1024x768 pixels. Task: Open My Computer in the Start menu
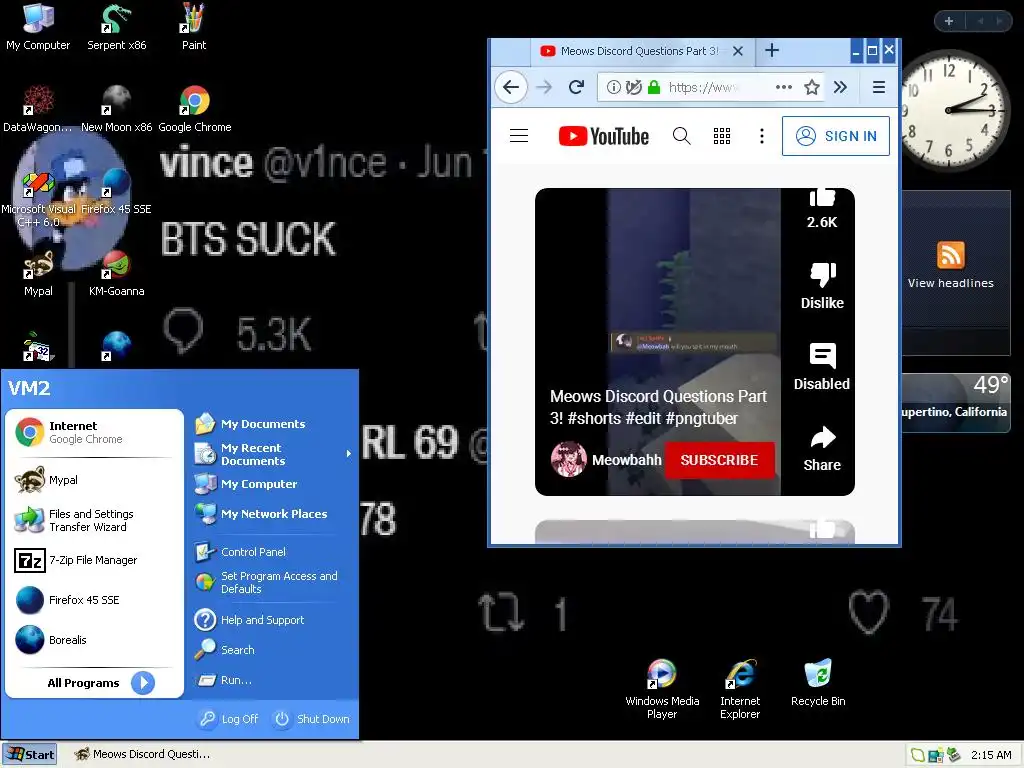tap(271, 484)
